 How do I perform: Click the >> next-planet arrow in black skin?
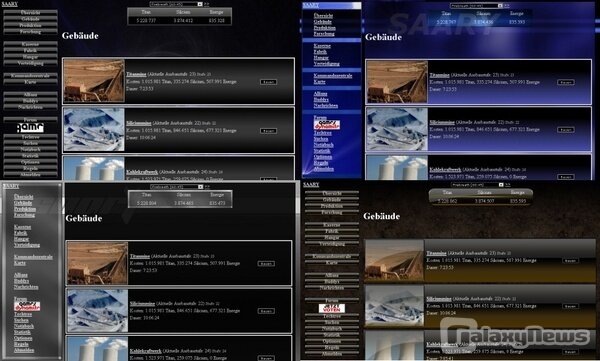click(x=207, y=4)
